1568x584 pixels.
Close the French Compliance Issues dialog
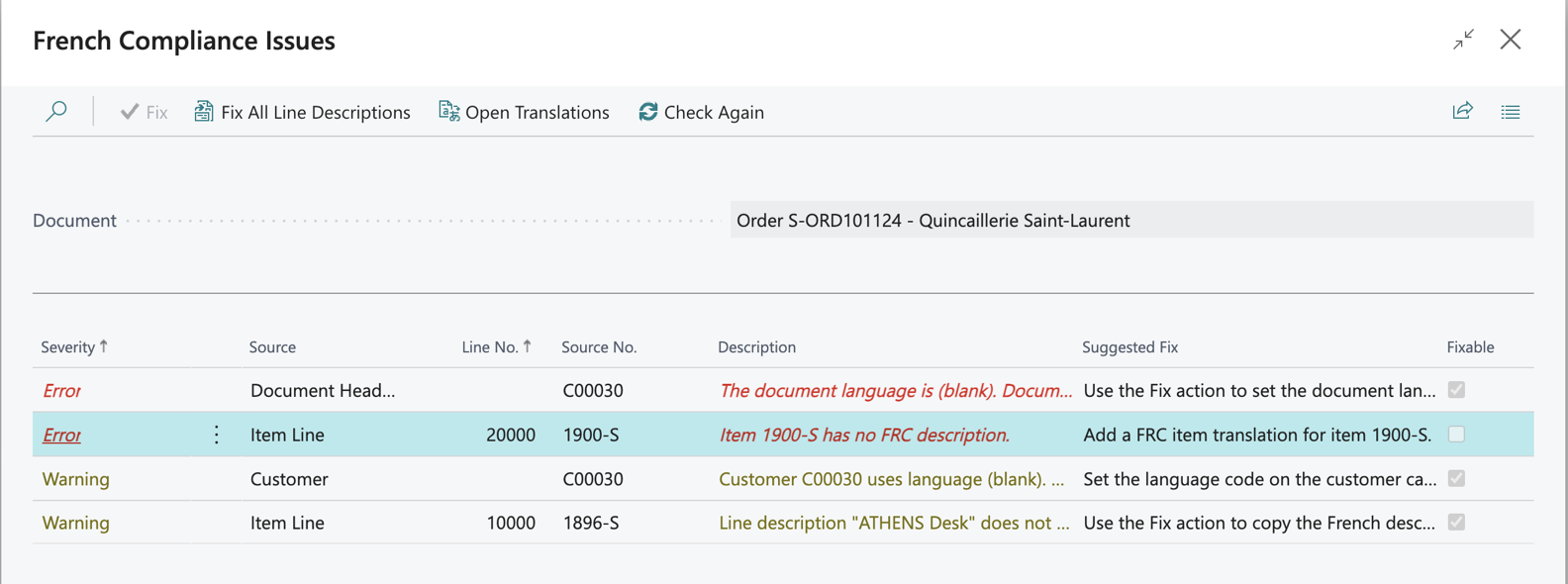pyautogui.click(x=1511, y=40)
